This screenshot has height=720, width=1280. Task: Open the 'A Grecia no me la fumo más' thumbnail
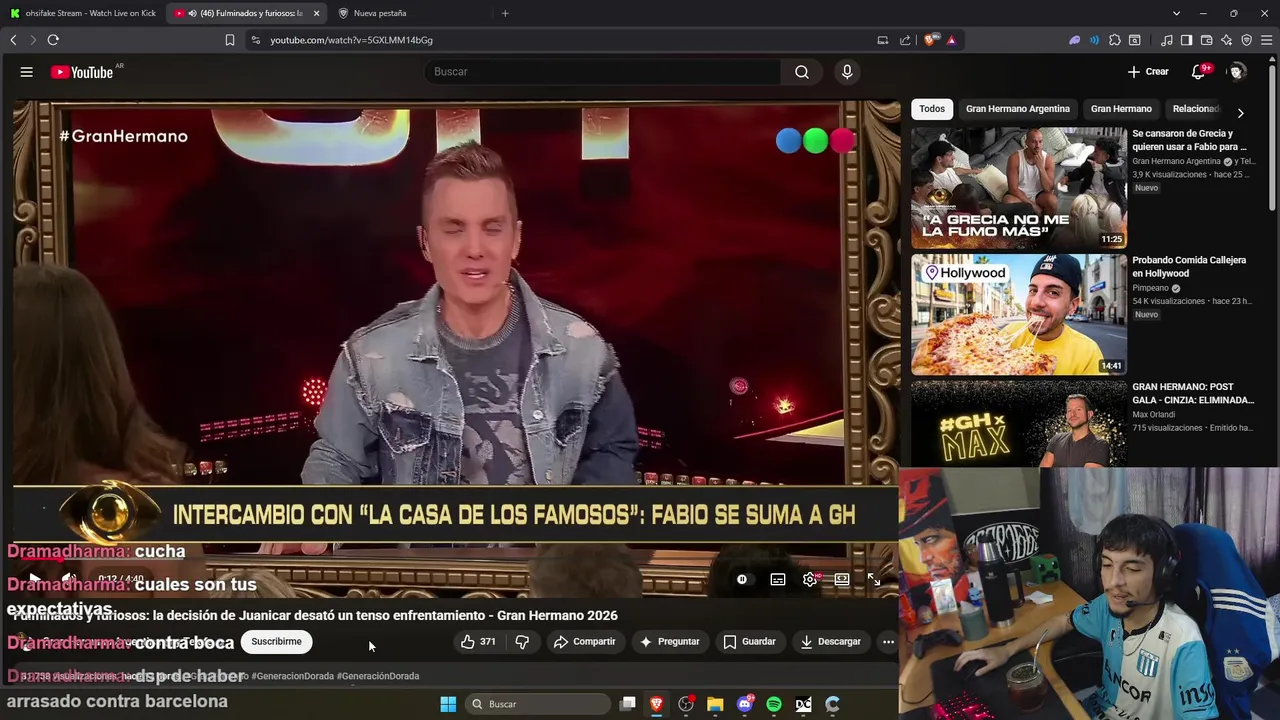1019,188
